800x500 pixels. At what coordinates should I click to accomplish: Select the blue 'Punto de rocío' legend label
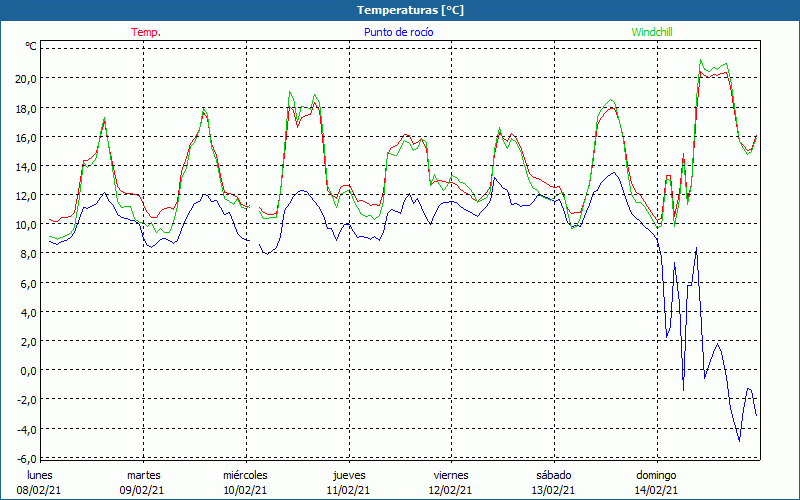[x=398, y=32]
